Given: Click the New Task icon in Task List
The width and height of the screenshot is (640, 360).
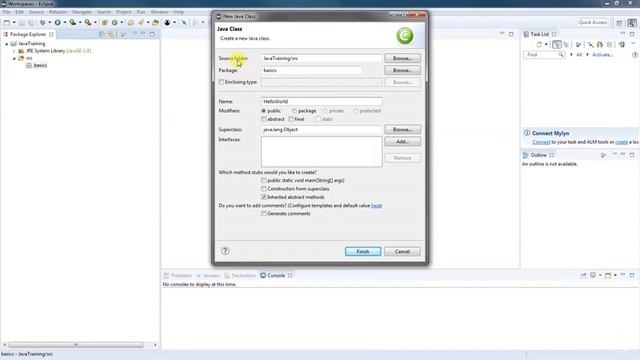Looking at the screenshot, I should tap(539, 44).
